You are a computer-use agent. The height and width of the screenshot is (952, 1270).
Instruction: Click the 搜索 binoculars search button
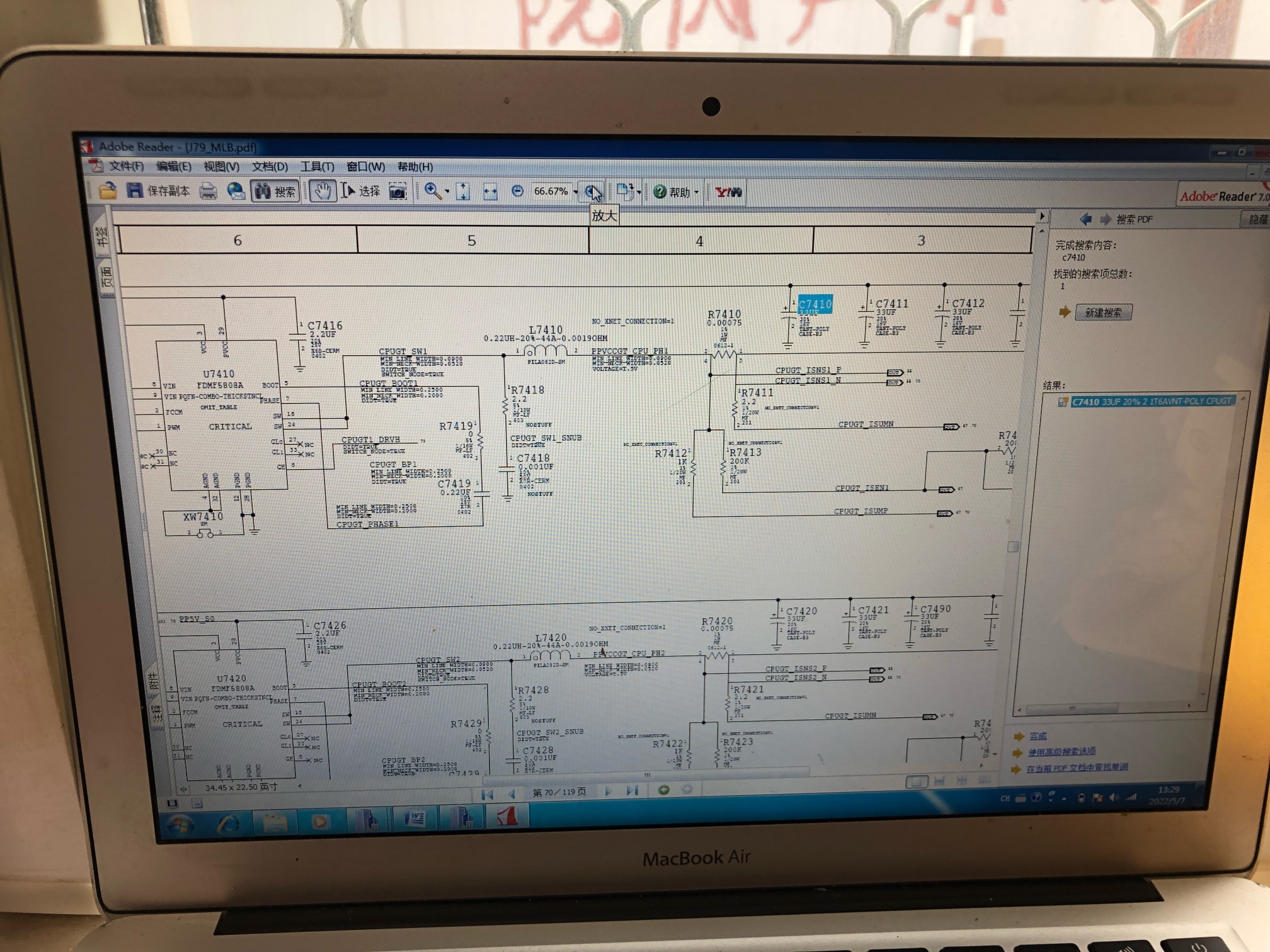coord(275,191)
